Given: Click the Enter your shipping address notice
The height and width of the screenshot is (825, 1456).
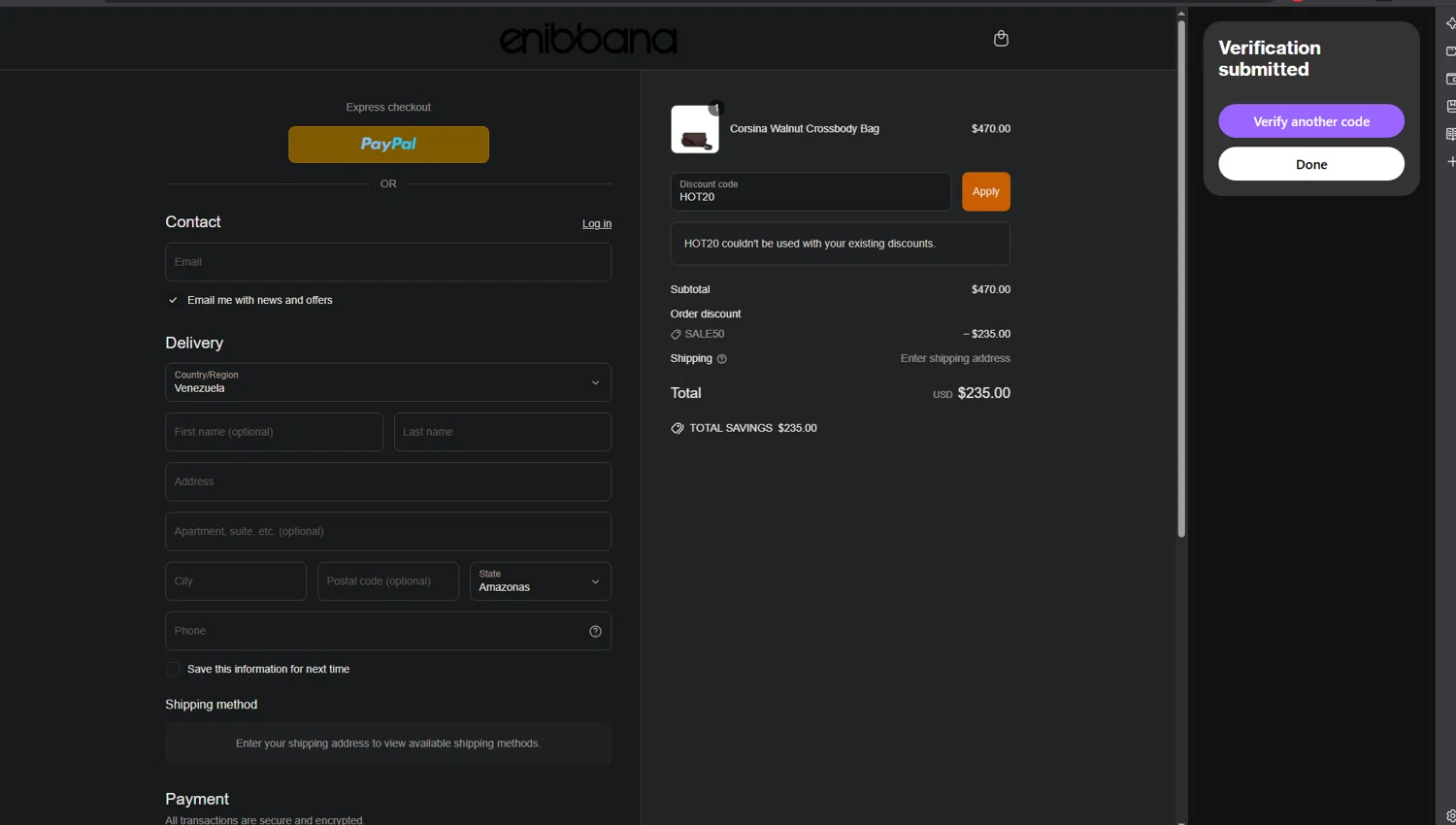Looking at the screenshot, I should [388, 743].
